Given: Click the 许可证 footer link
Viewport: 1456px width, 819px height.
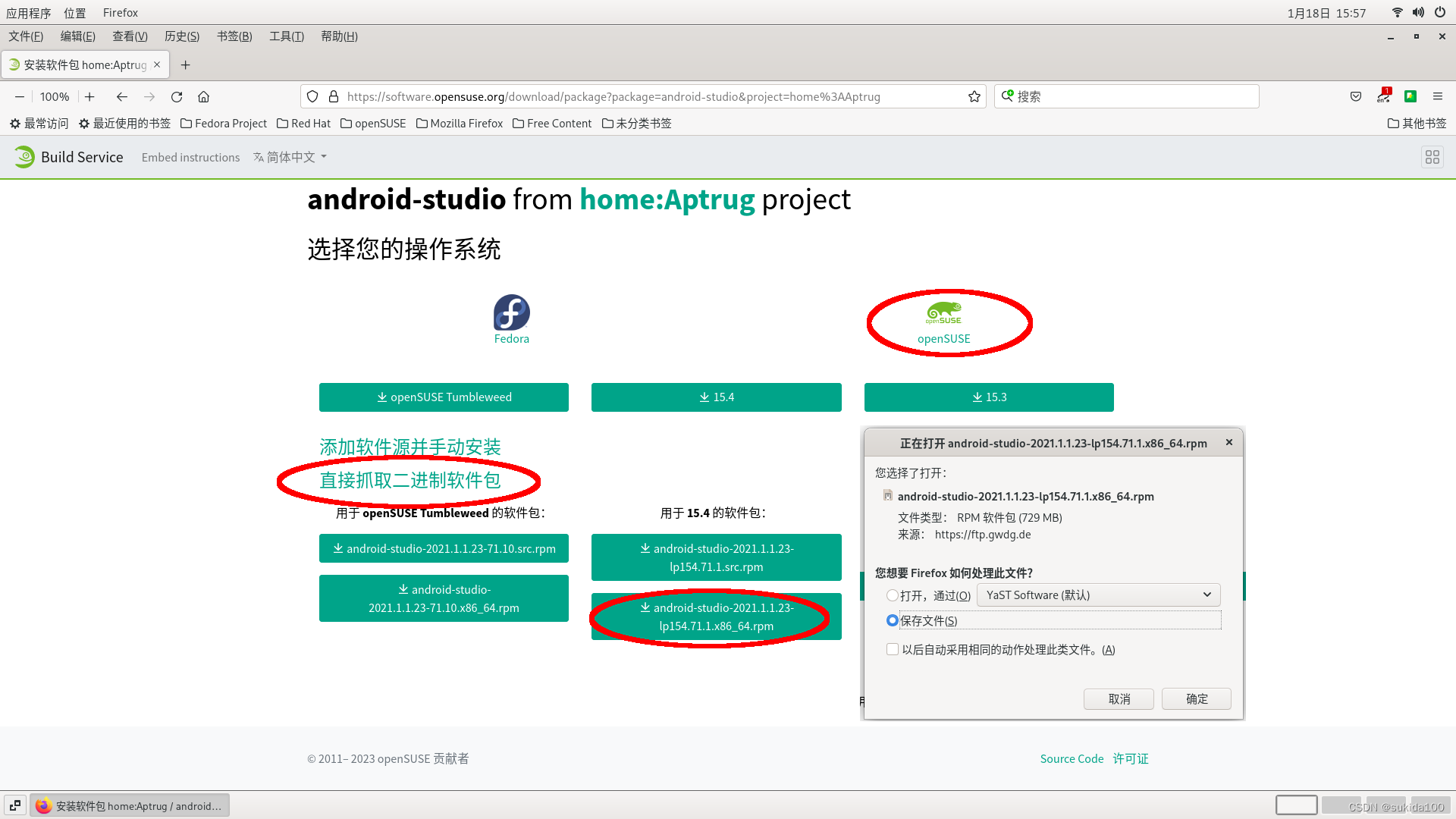Looking at the screenshot, I should click(x=1131, y=758).
